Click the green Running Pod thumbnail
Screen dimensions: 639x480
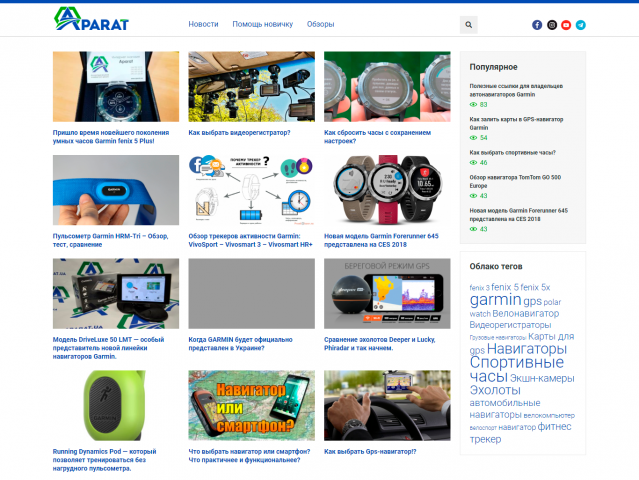click(116, 405)
